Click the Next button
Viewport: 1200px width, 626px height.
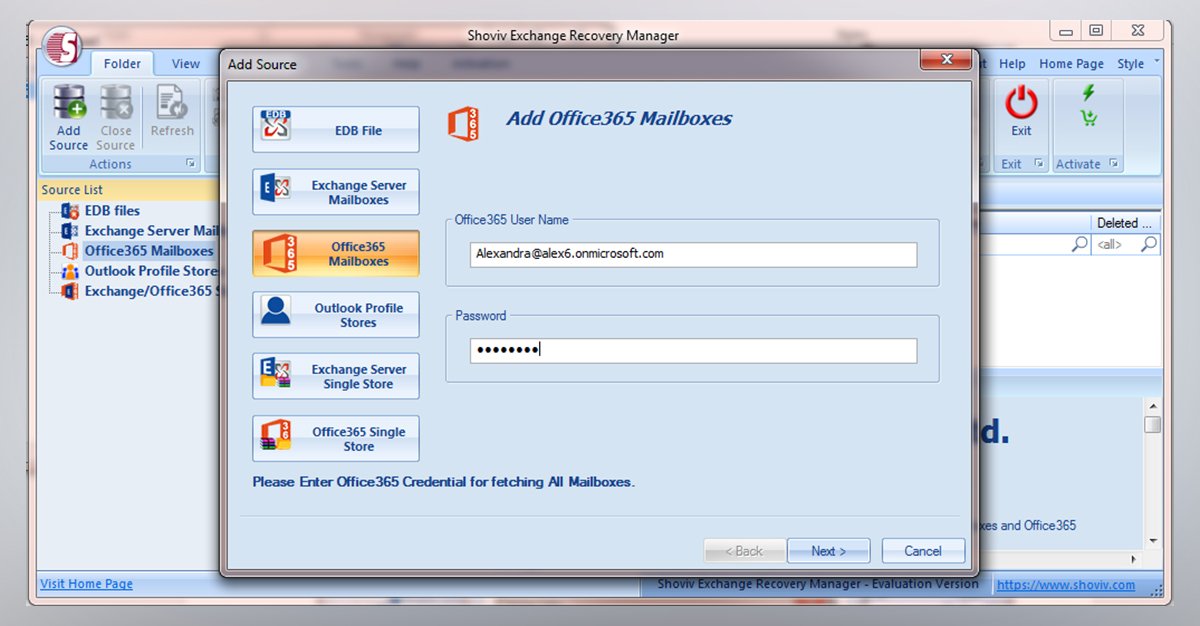tap(828, 551)
